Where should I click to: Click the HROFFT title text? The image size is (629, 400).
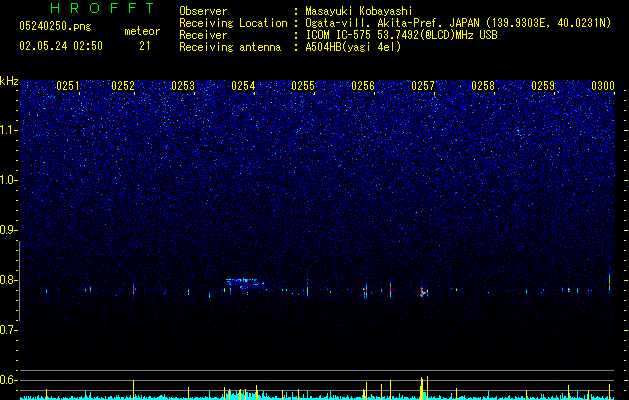103,8
